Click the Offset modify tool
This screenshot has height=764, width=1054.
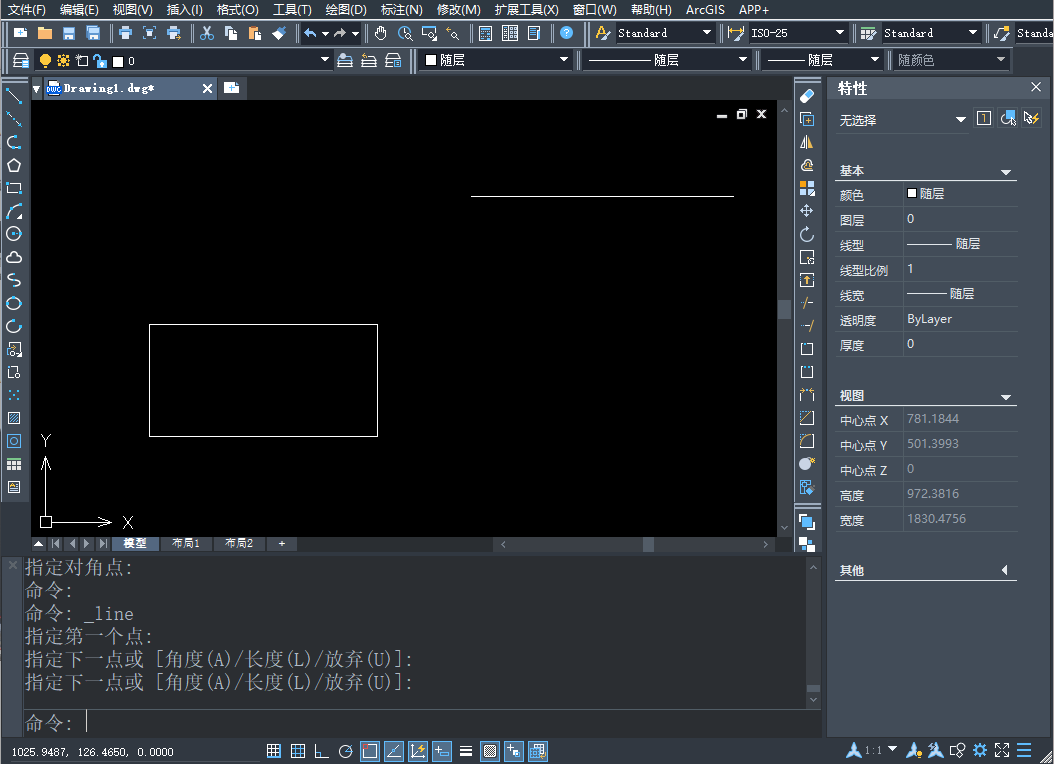807,165
